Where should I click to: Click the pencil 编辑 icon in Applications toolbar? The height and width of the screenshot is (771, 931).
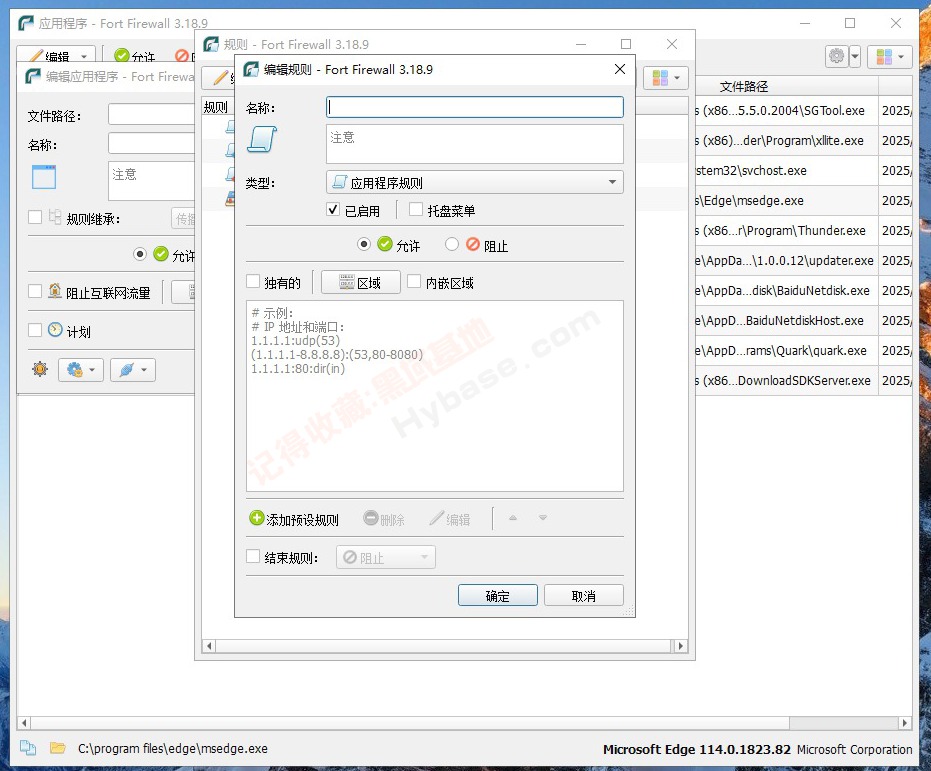click(x=37, y=56)
